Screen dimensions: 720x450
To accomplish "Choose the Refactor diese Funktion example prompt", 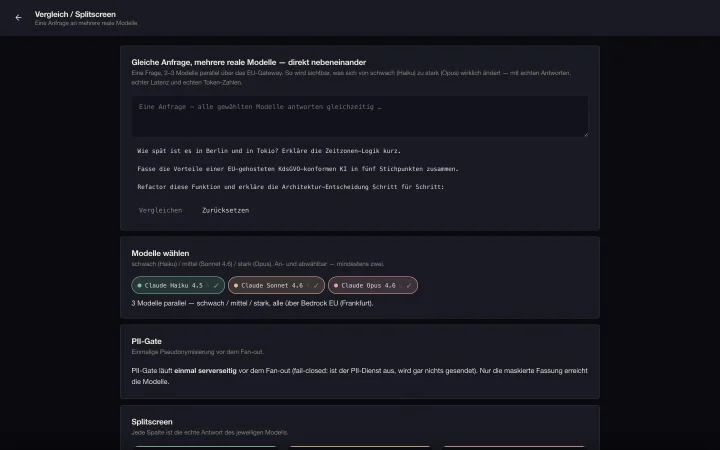I will (291, 186).
